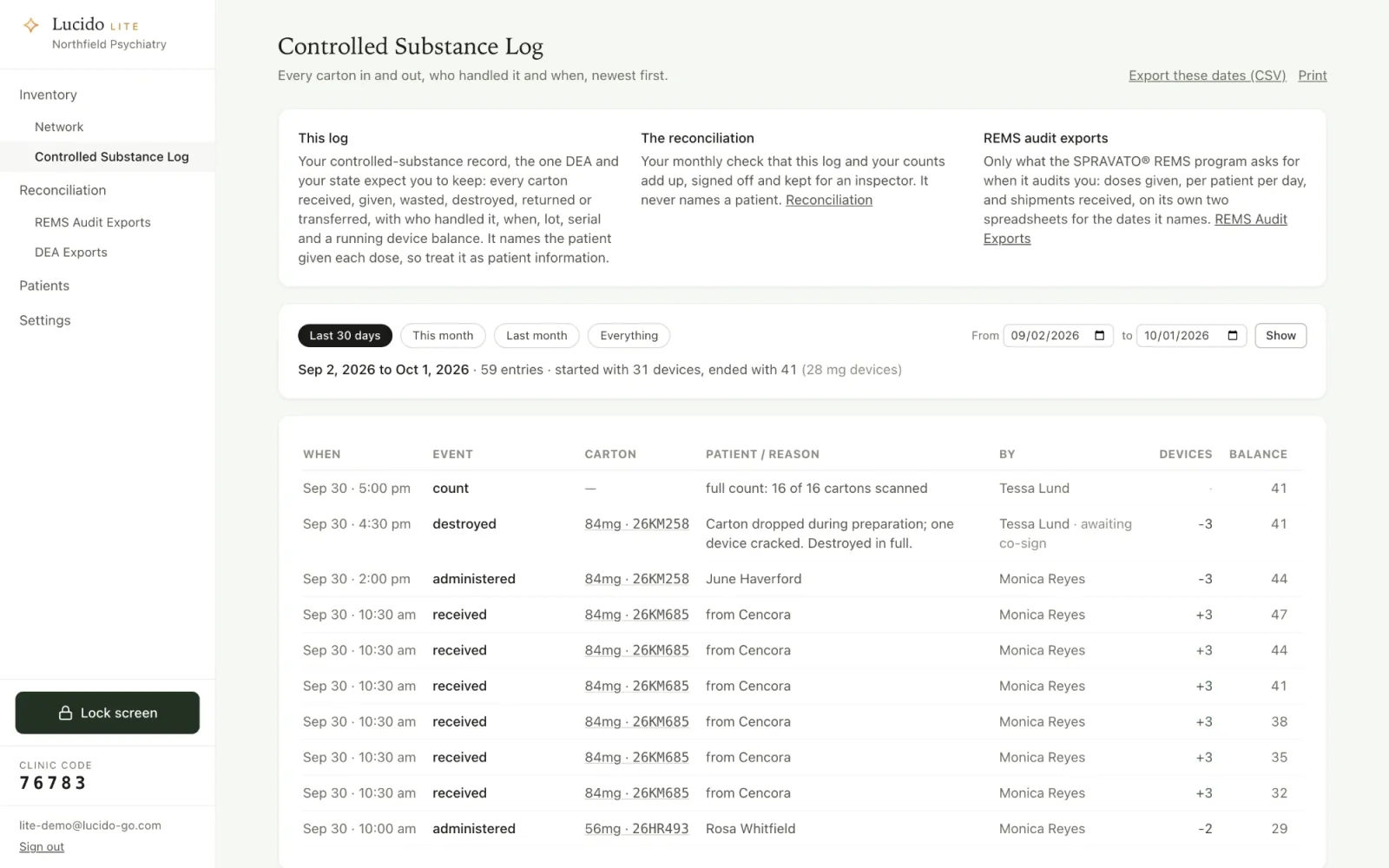Viewport: 1389px width, 868px height.
Task: Open carton 56mg · 26HR493 in Rosa Whitfield row
Action: (x=636, y=829)
